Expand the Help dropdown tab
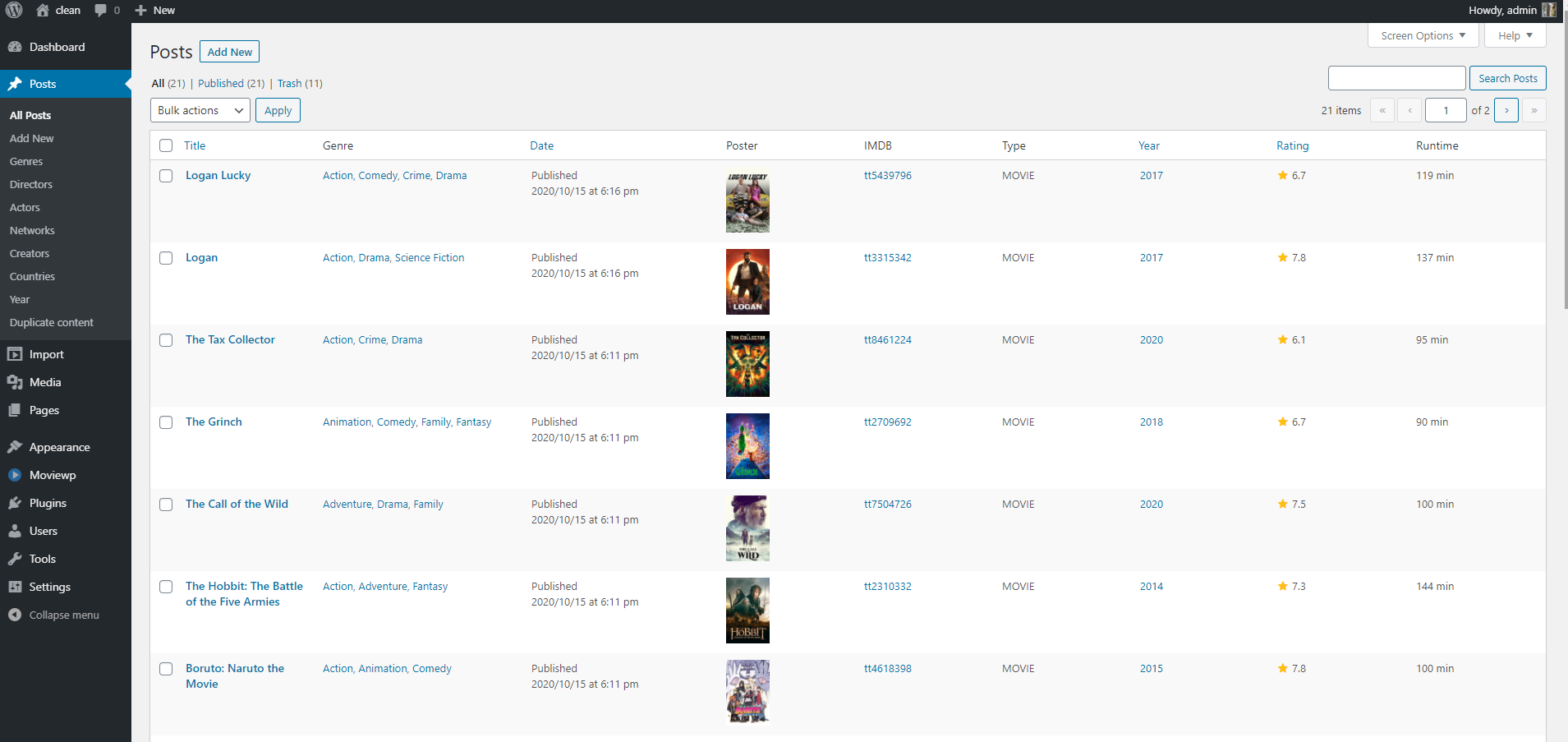This screenshot has height=742, width=1568. click(1515, 36)
